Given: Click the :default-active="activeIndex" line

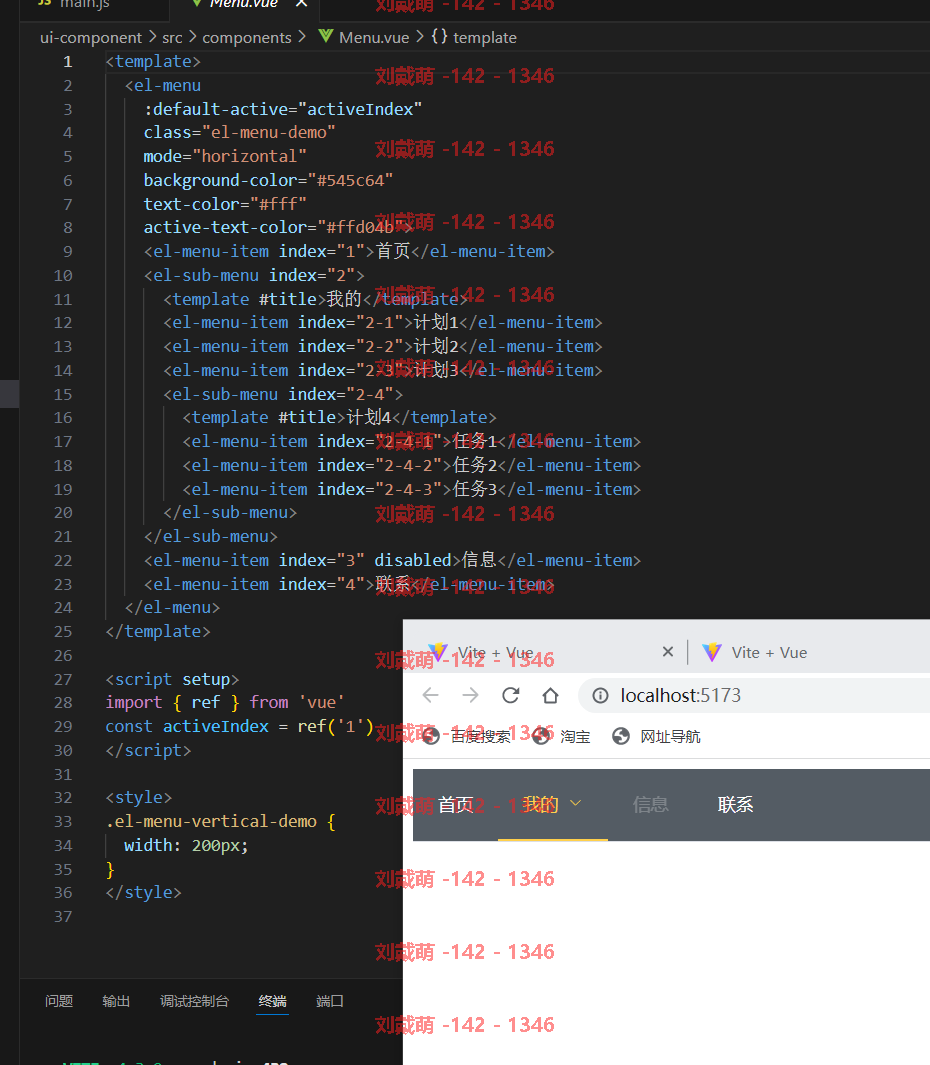Looking at the screenshot, I should [283, 109].
